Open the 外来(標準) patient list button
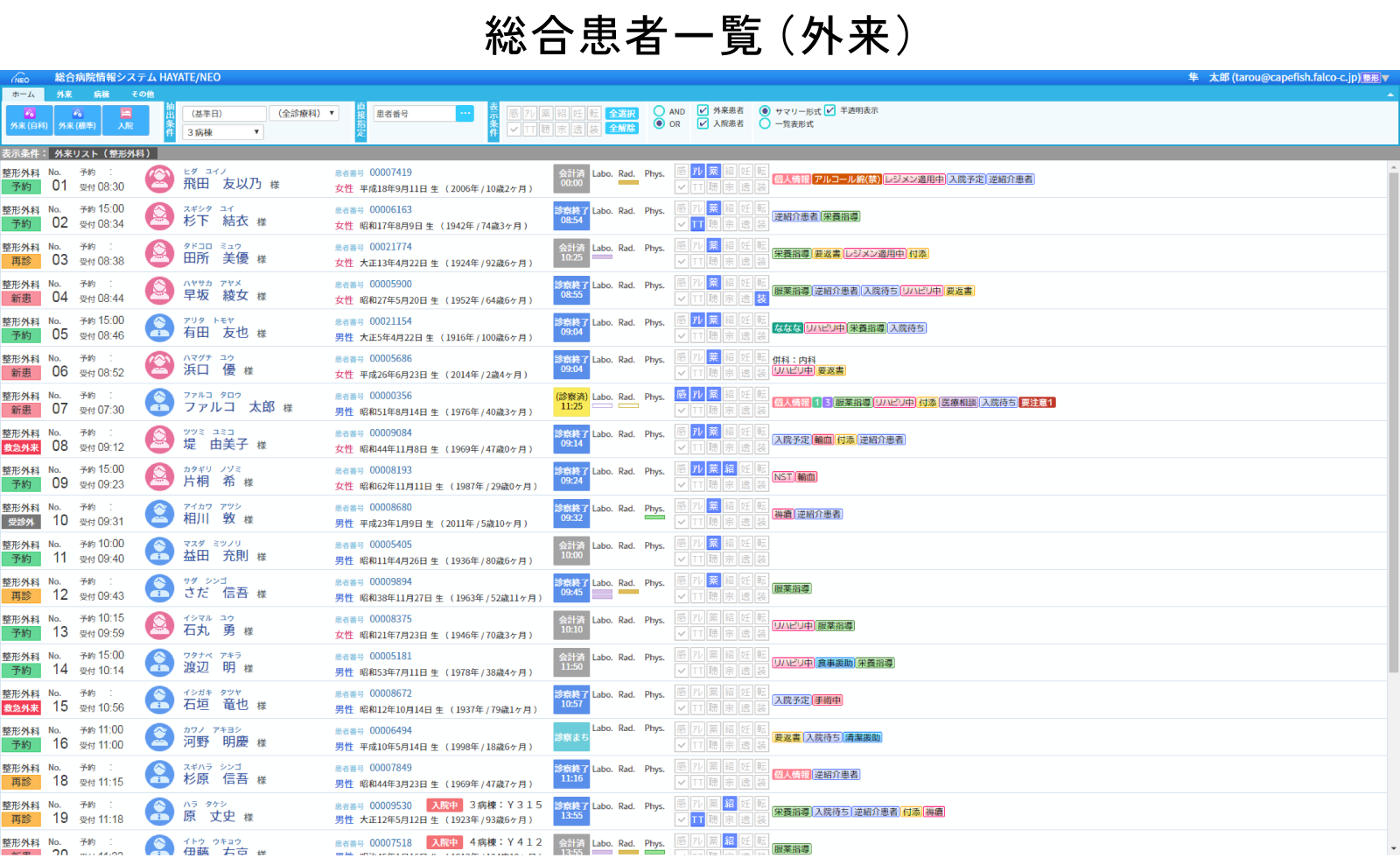 (x=77, y=119)
